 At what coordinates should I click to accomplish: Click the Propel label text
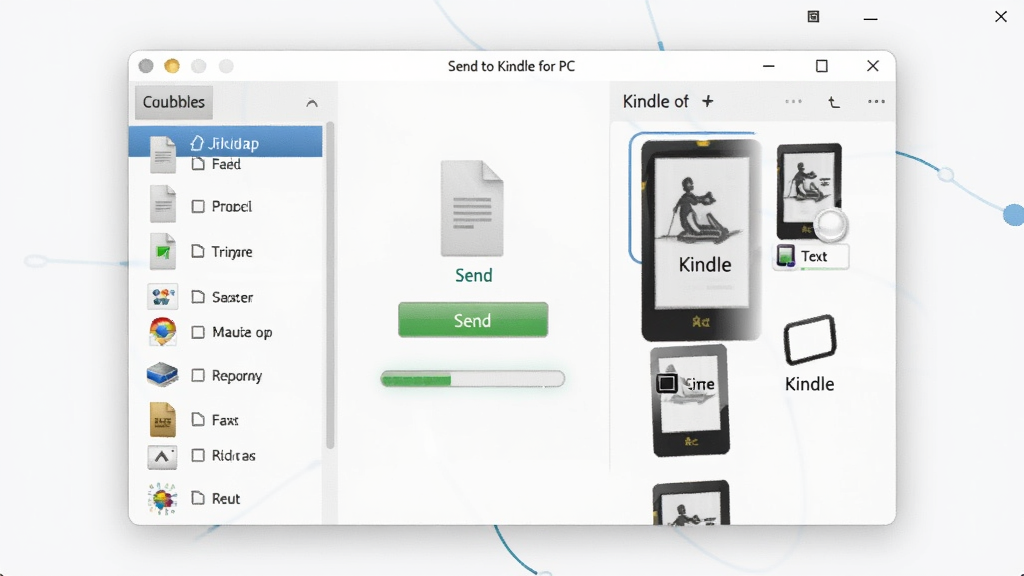point(232,206)
